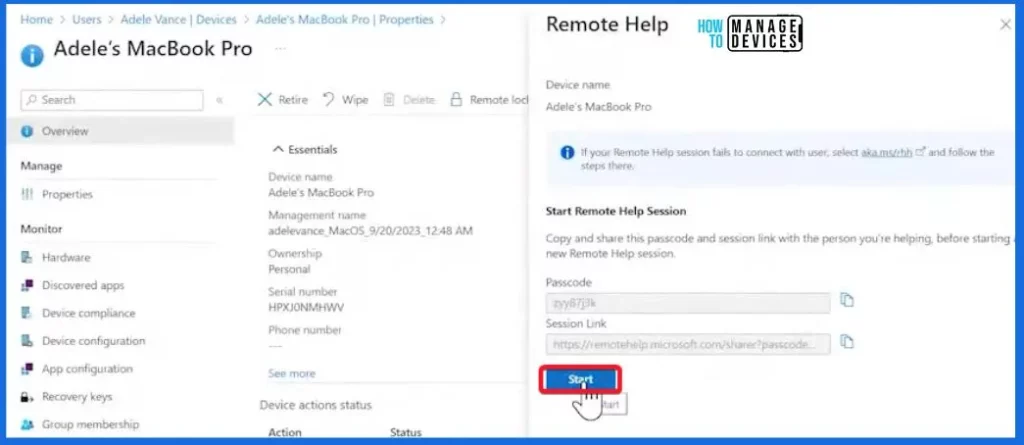Open Hardware under Monitor
1024x445 pixels.
click(x=66, y=257)
